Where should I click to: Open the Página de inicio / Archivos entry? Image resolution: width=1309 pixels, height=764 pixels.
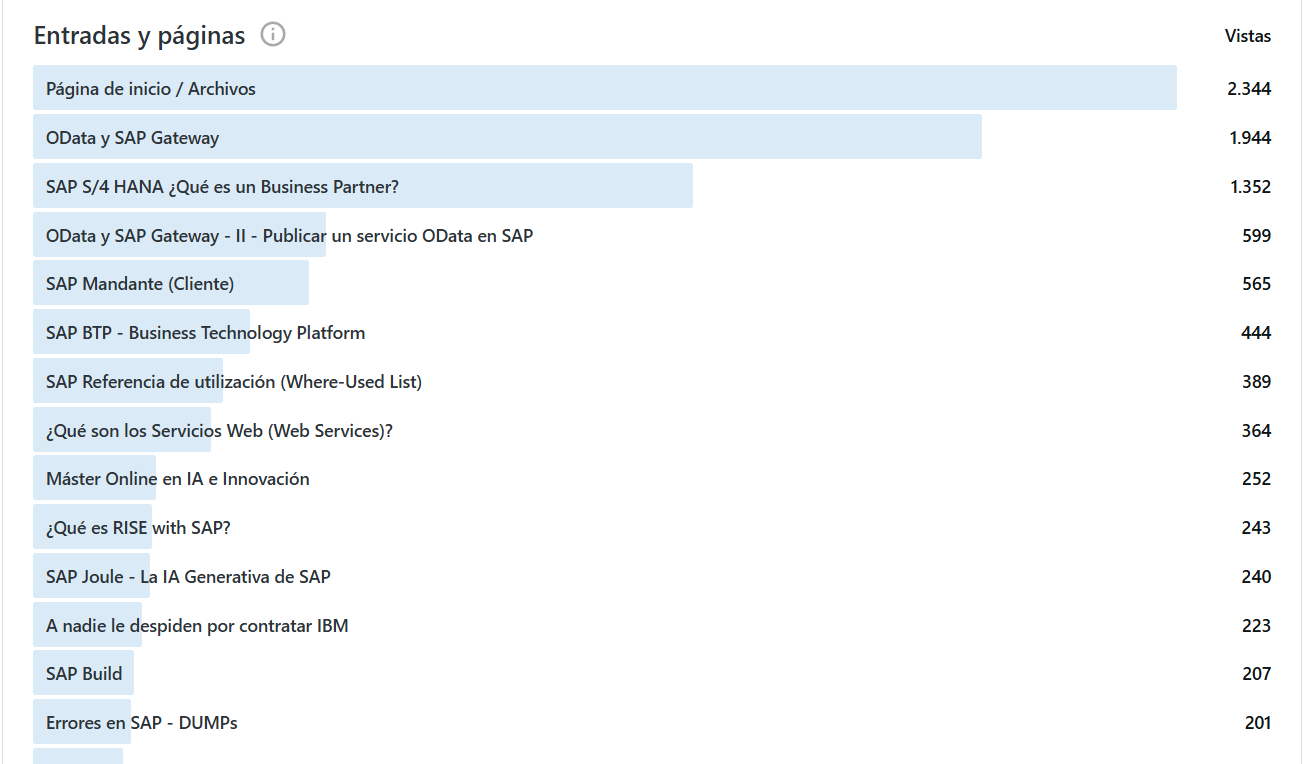coord(151,89)
